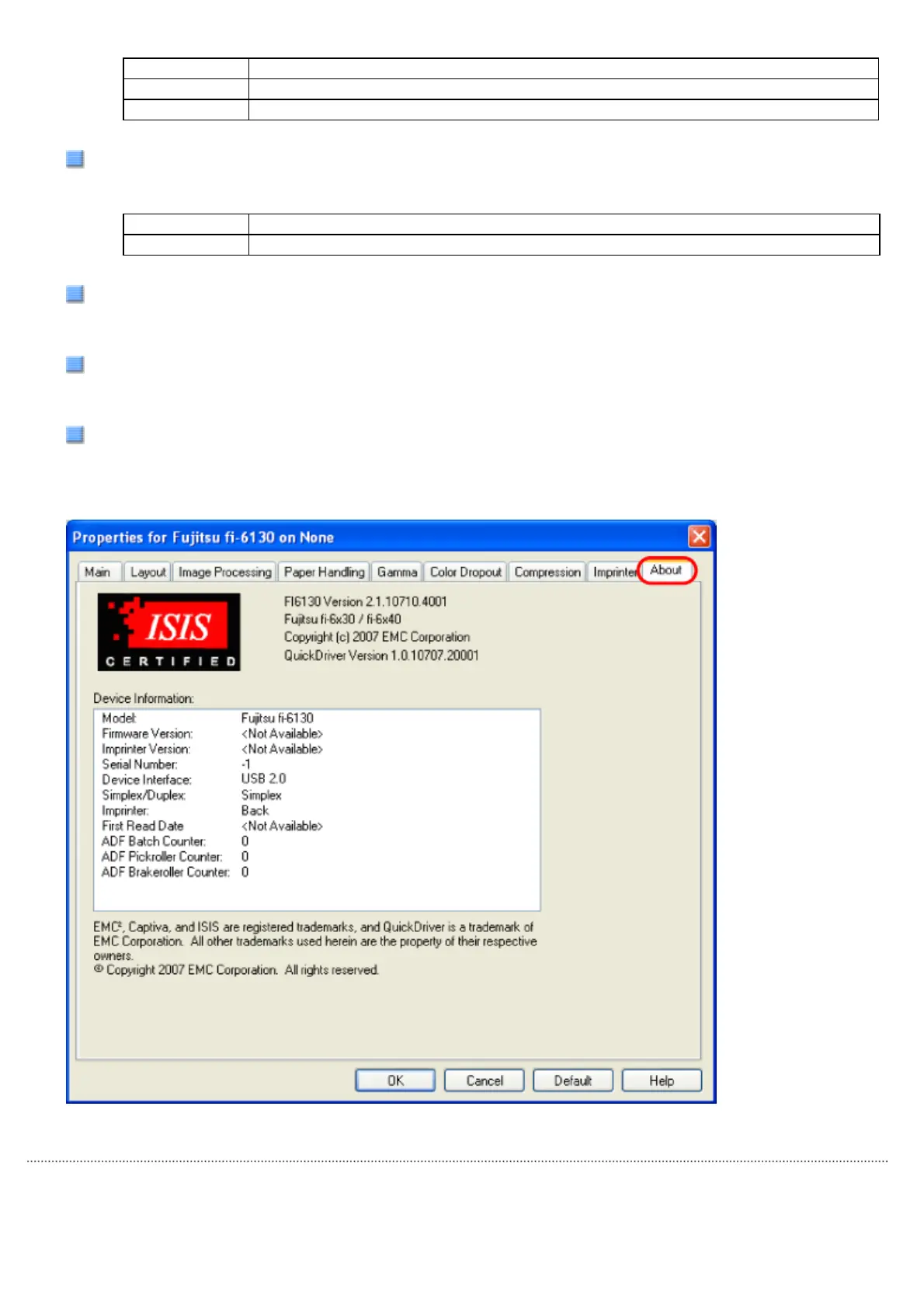This screenshot has width=924, height=1308.
Task: Restore settings with Default button
Action: 573,1080
